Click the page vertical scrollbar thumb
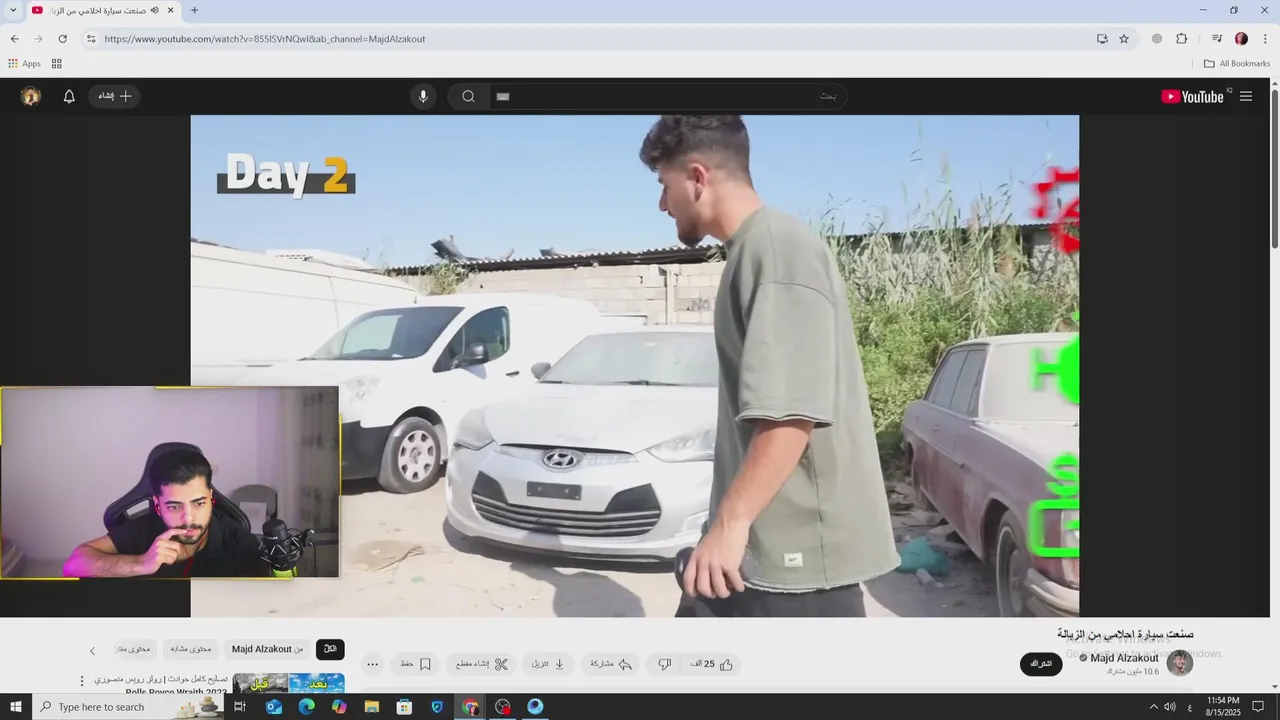 click(x=1274, y=170)
